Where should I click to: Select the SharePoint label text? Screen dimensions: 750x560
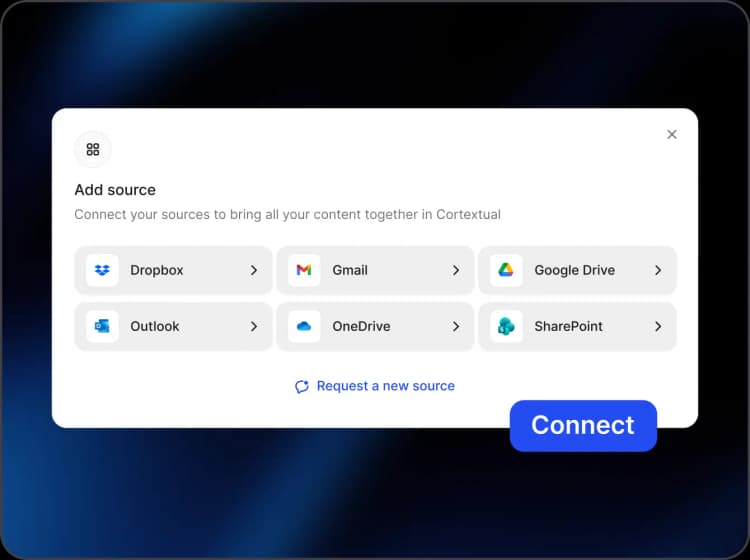(568, 326)
